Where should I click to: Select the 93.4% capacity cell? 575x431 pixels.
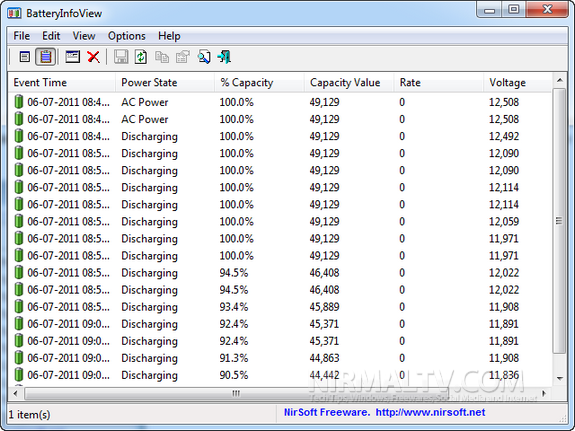[x=234, y=307]
